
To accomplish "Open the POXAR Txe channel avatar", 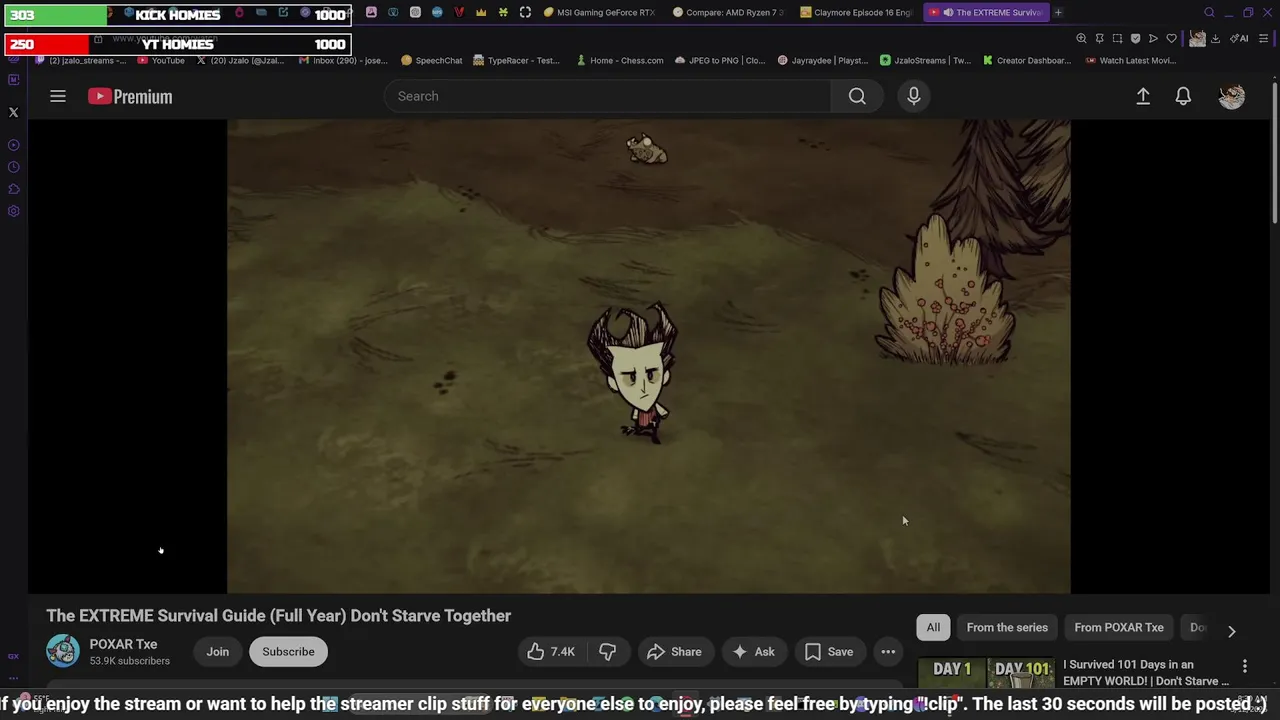I will pos(62,652).
